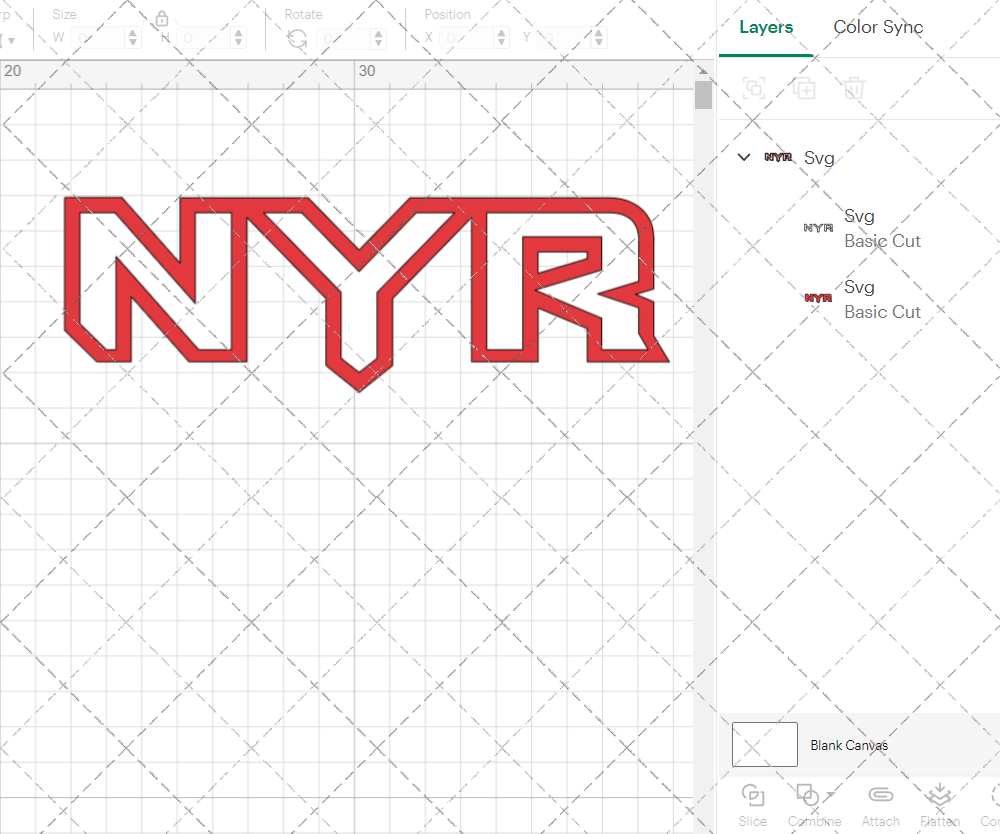The height and width of the screenshot is (834, 1000).
Task: Click the Position X input field
Action: pos(467,38)
